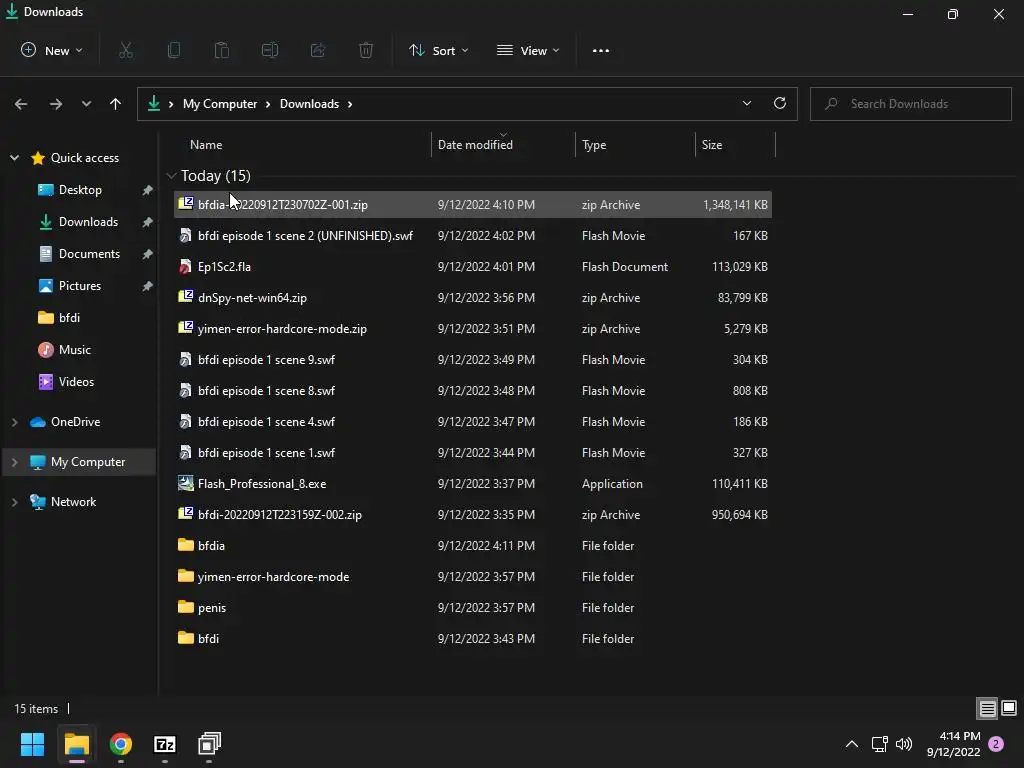Open the New dropdown menu

point(52,50)
